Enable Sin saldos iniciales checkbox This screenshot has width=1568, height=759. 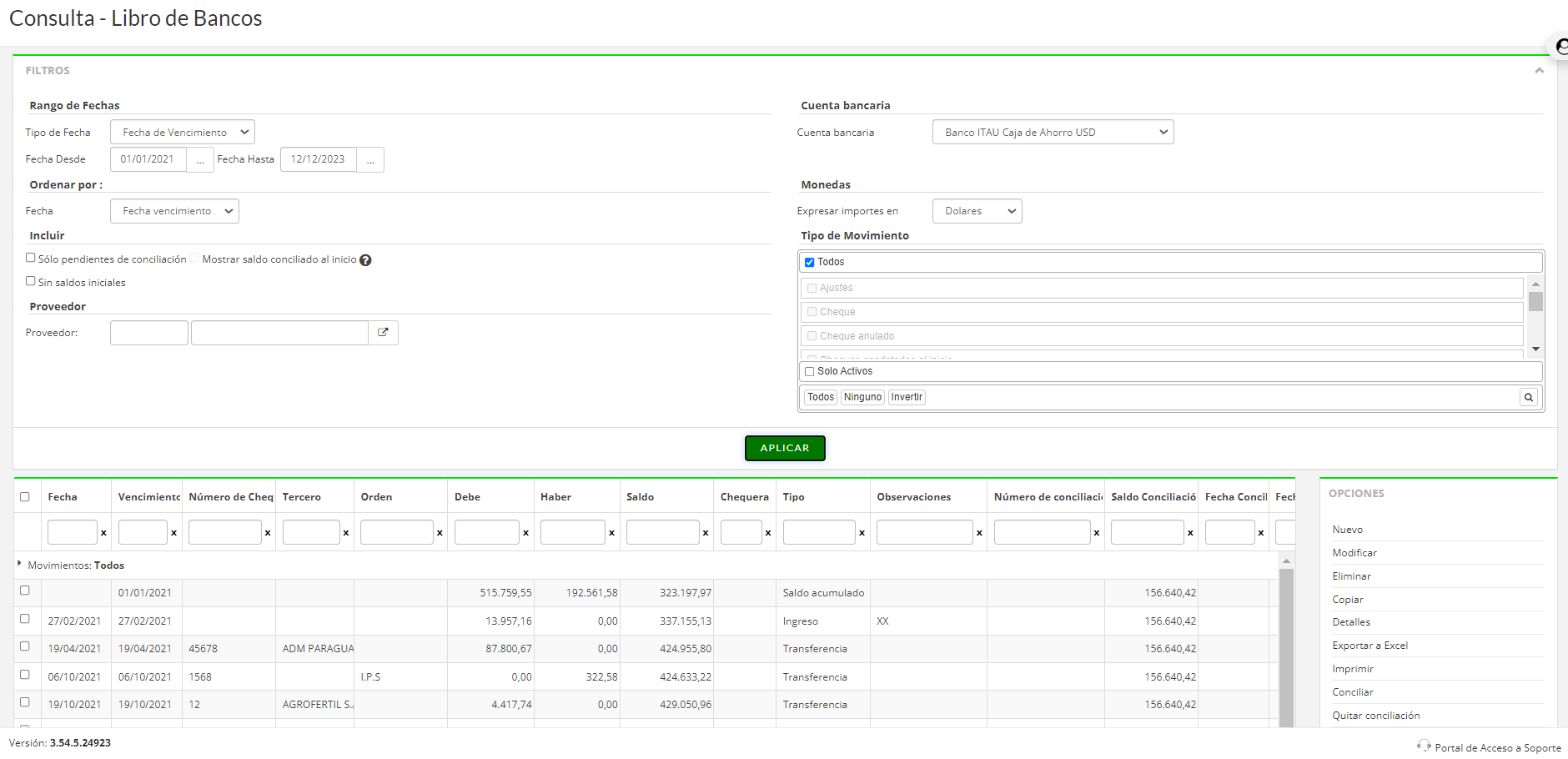(31, 281)
